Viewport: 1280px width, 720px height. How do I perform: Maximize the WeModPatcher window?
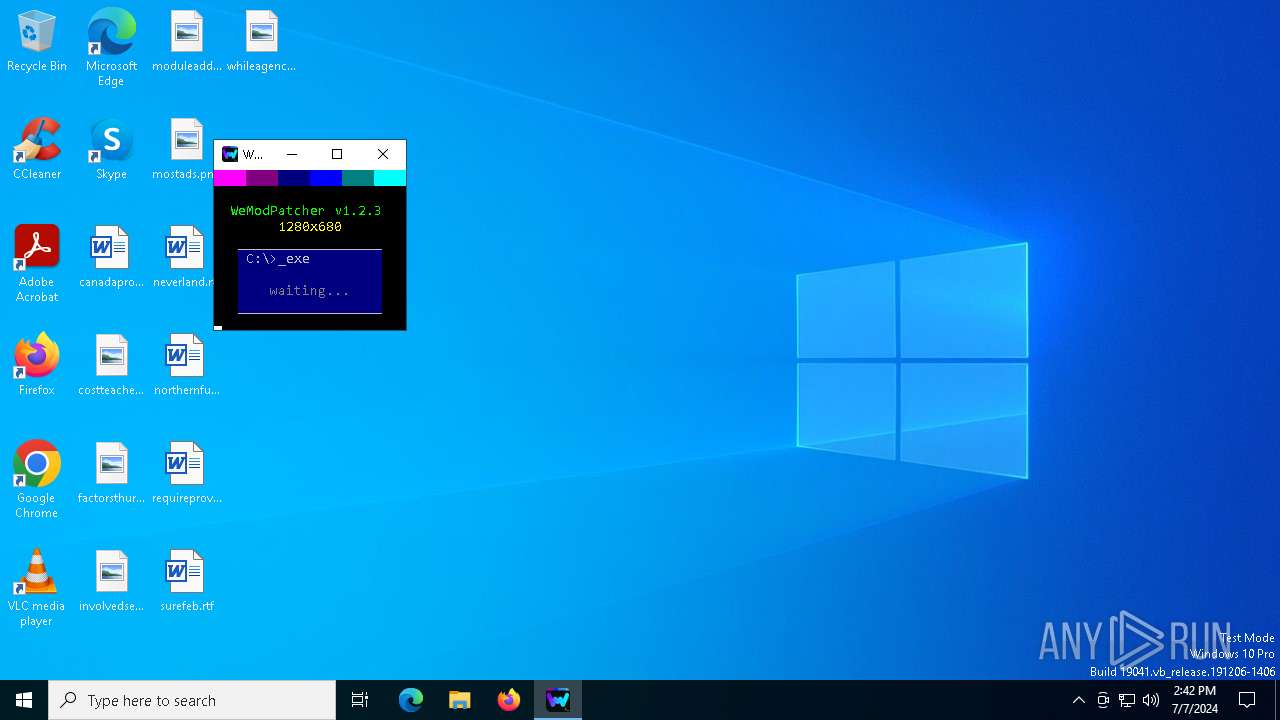337,154
